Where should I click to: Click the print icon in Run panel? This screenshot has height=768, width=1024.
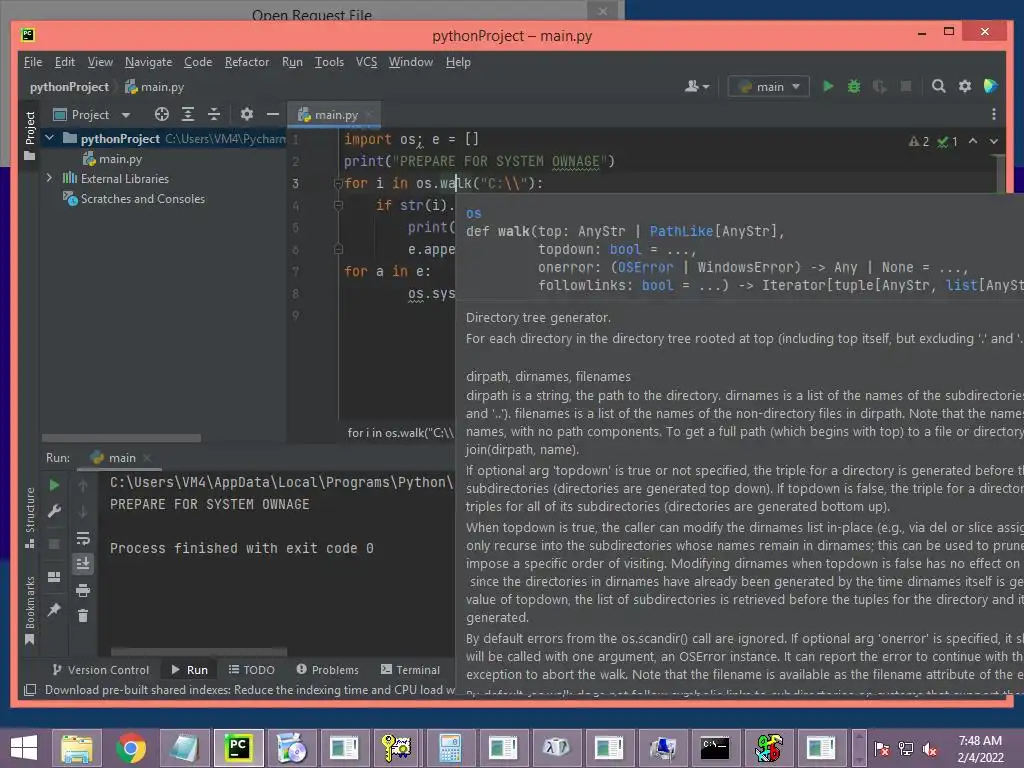pos(83,590)
